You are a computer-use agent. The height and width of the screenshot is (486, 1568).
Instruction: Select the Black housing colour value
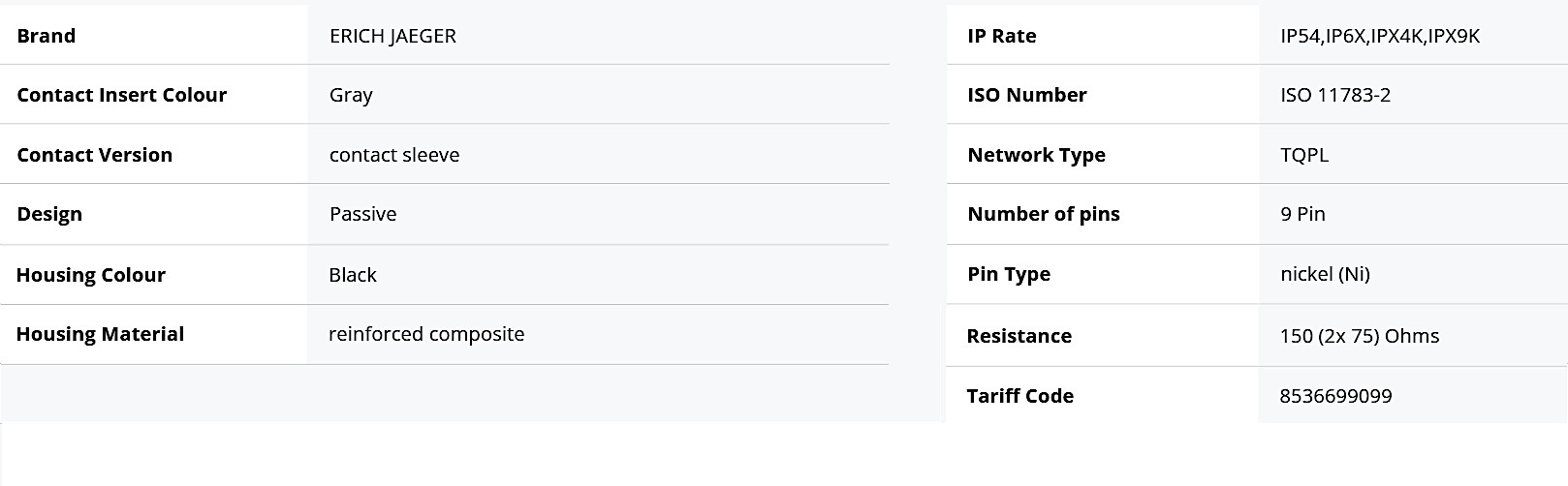point(353,275)
